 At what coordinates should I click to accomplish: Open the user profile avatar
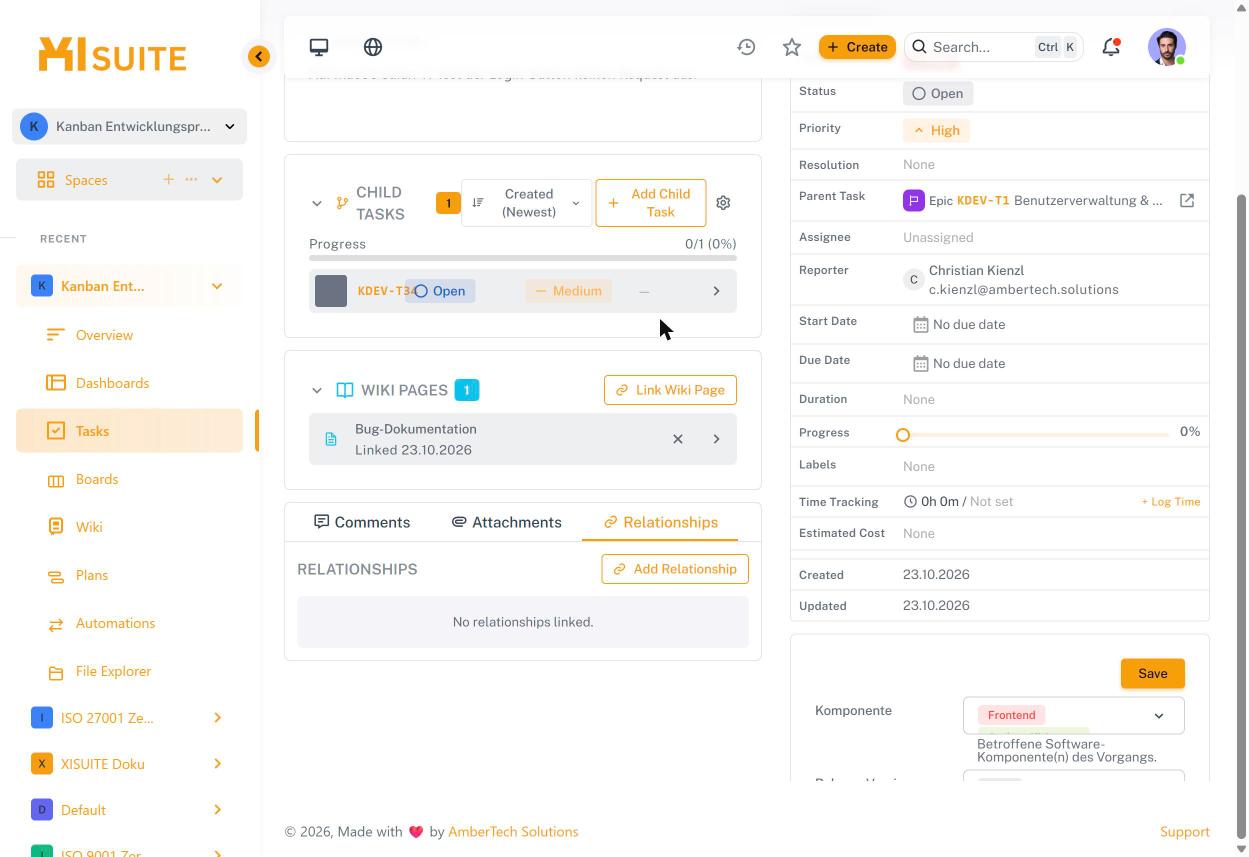click(x=1167, y=47)
